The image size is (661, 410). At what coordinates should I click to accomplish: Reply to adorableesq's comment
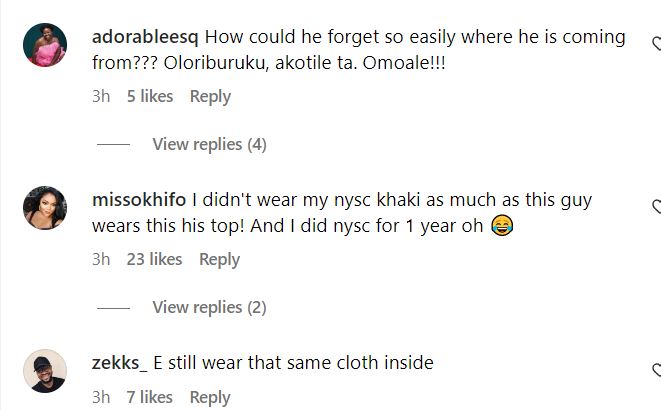[210, 97]
